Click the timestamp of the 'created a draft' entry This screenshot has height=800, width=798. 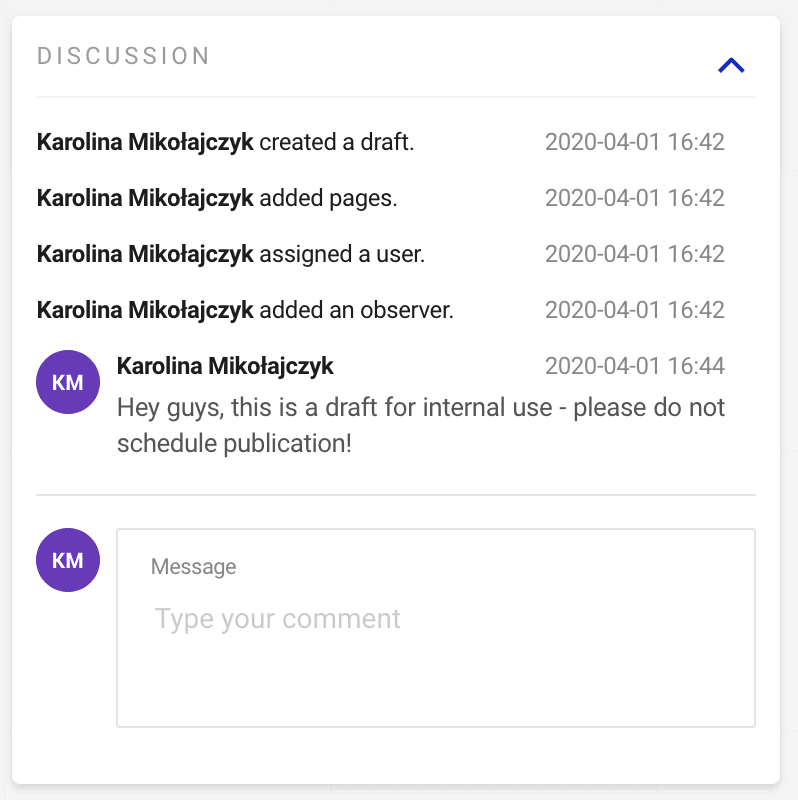pos(635,142)
